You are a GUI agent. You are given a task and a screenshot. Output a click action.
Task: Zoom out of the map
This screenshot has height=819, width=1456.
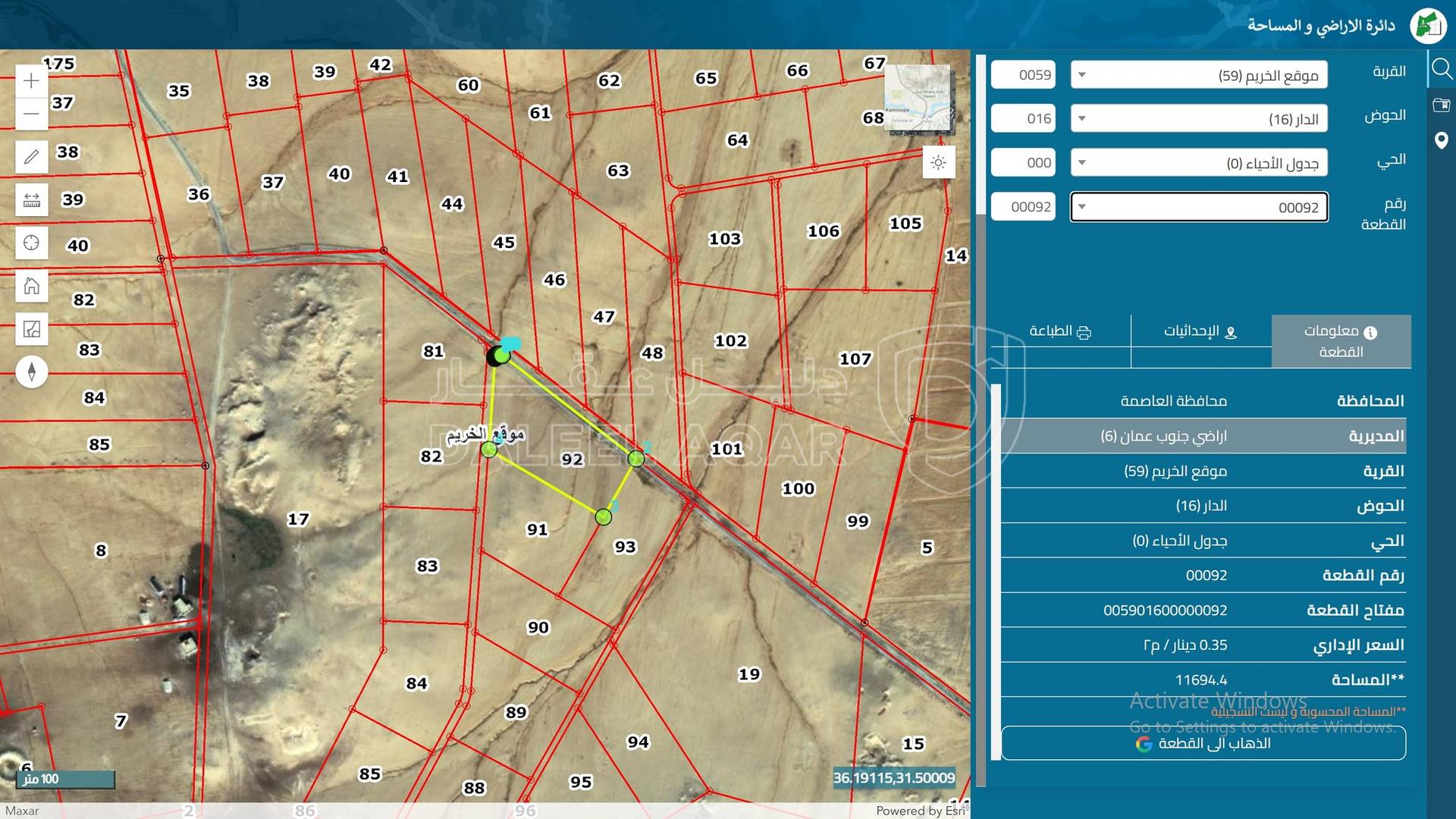point(31,115)
